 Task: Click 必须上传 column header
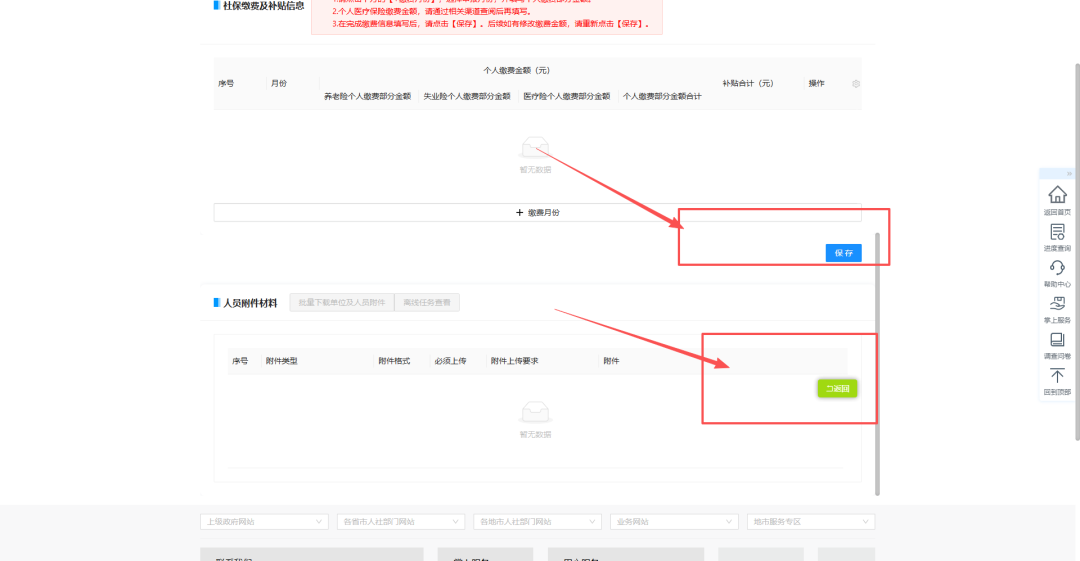[450, 361]
